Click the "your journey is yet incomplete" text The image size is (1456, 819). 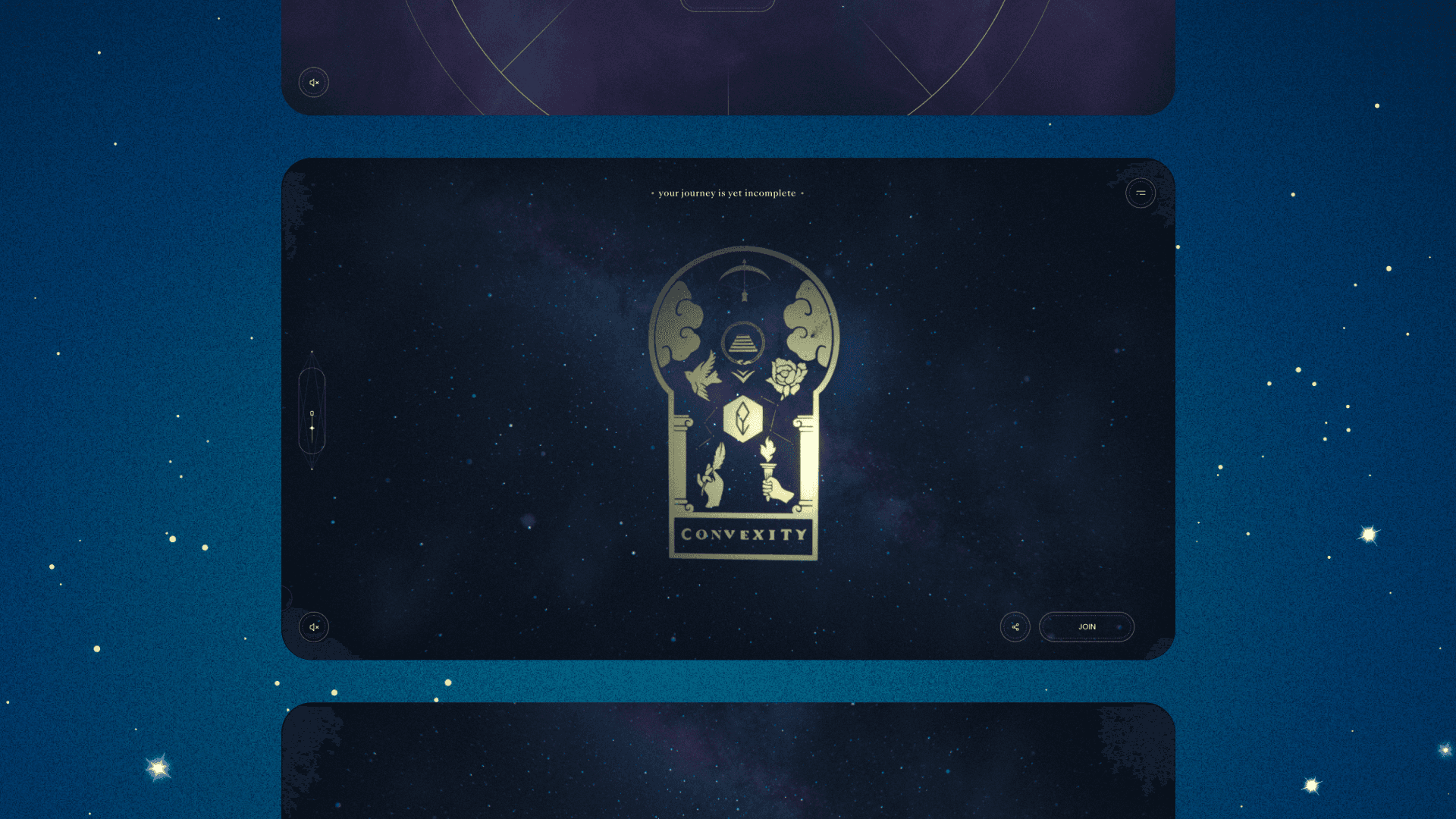pyautogui.click(x=726, y=193)
